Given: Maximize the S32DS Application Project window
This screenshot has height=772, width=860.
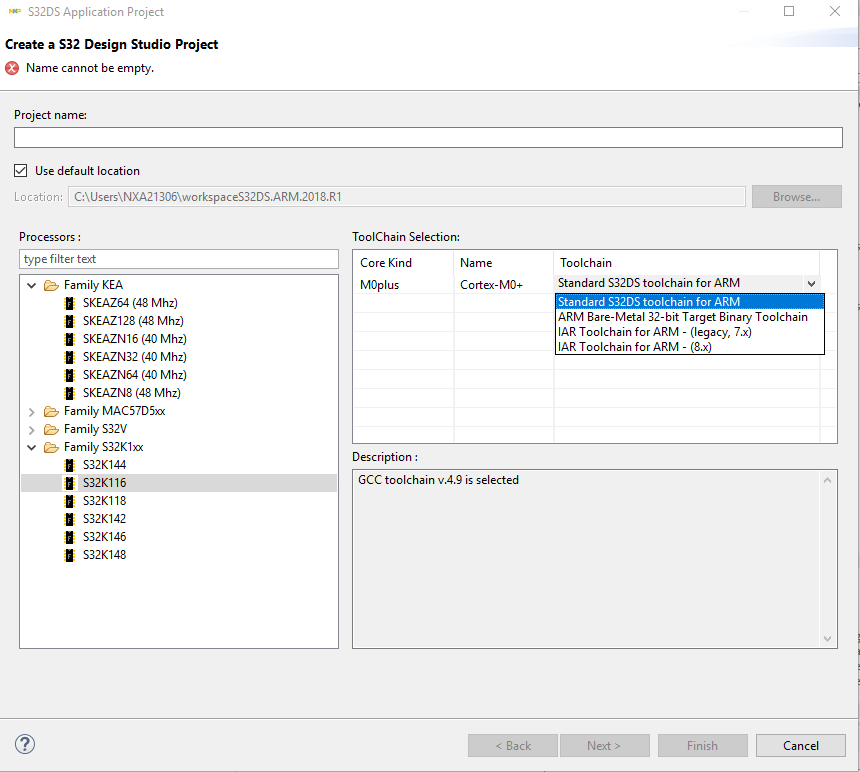Looking at the screenshot, I should point(789,11).
